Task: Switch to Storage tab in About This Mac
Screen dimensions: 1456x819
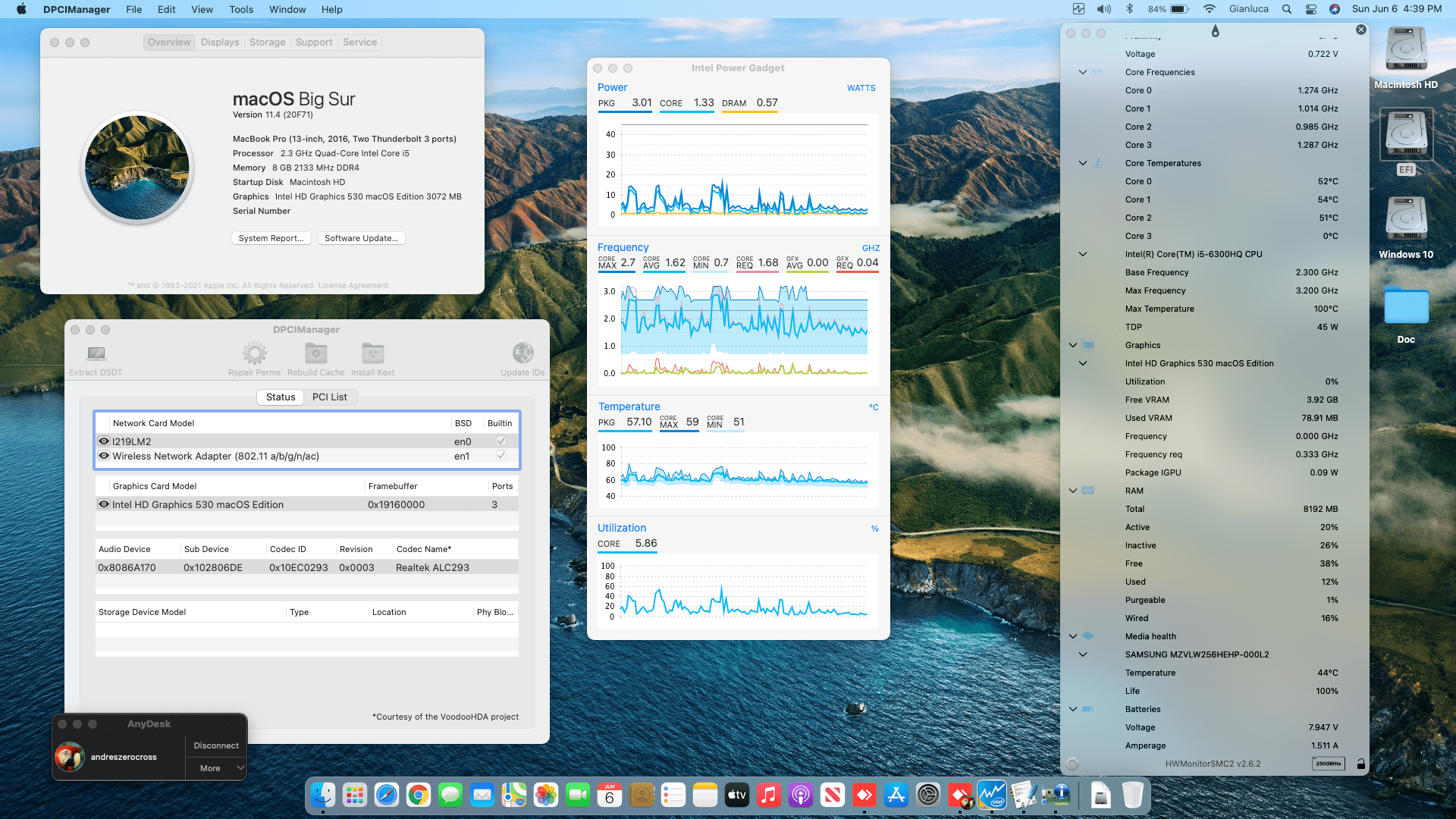Action: pyautogui.click(x=268, y=42)
